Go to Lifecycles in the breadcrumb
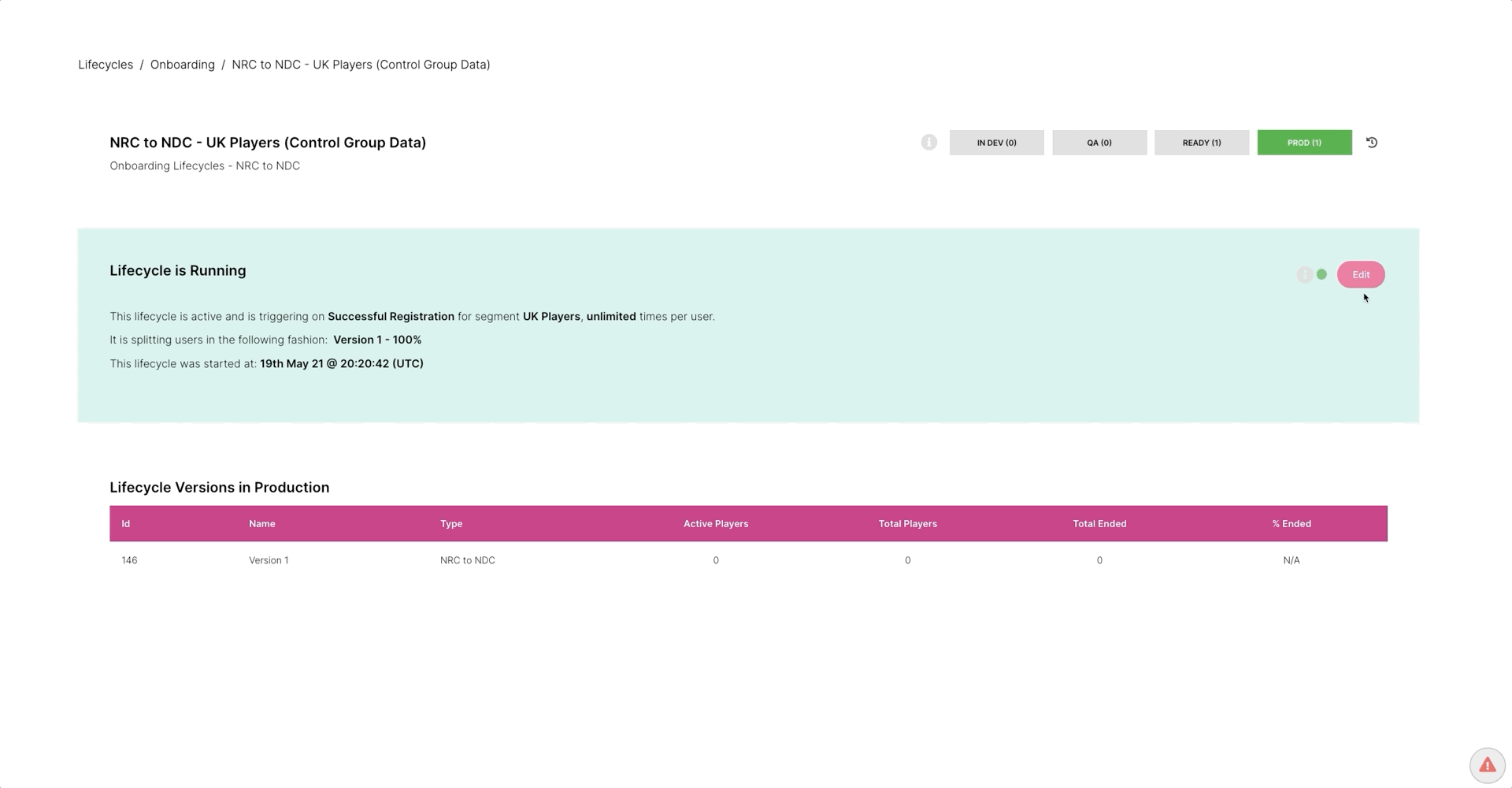This screenshot has width=1512, height=788. 106,65
